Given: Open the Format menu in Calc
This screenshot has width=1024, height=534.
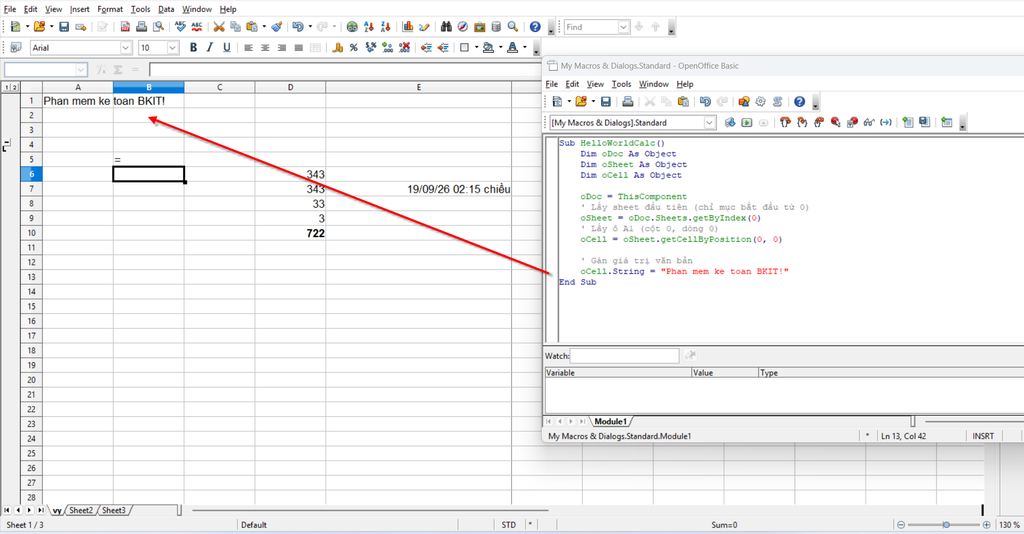Looking at the screenshot, I should point(110,9).
